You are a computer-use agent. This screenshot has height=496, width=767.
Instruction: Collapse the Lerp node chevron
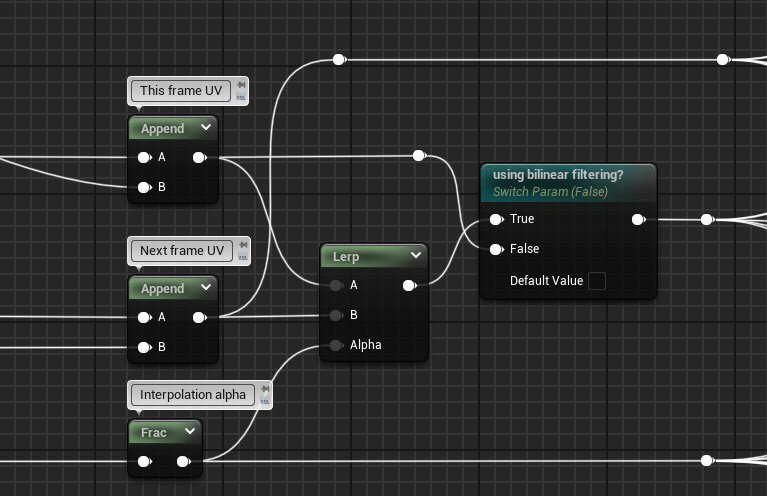click(416, 255)
